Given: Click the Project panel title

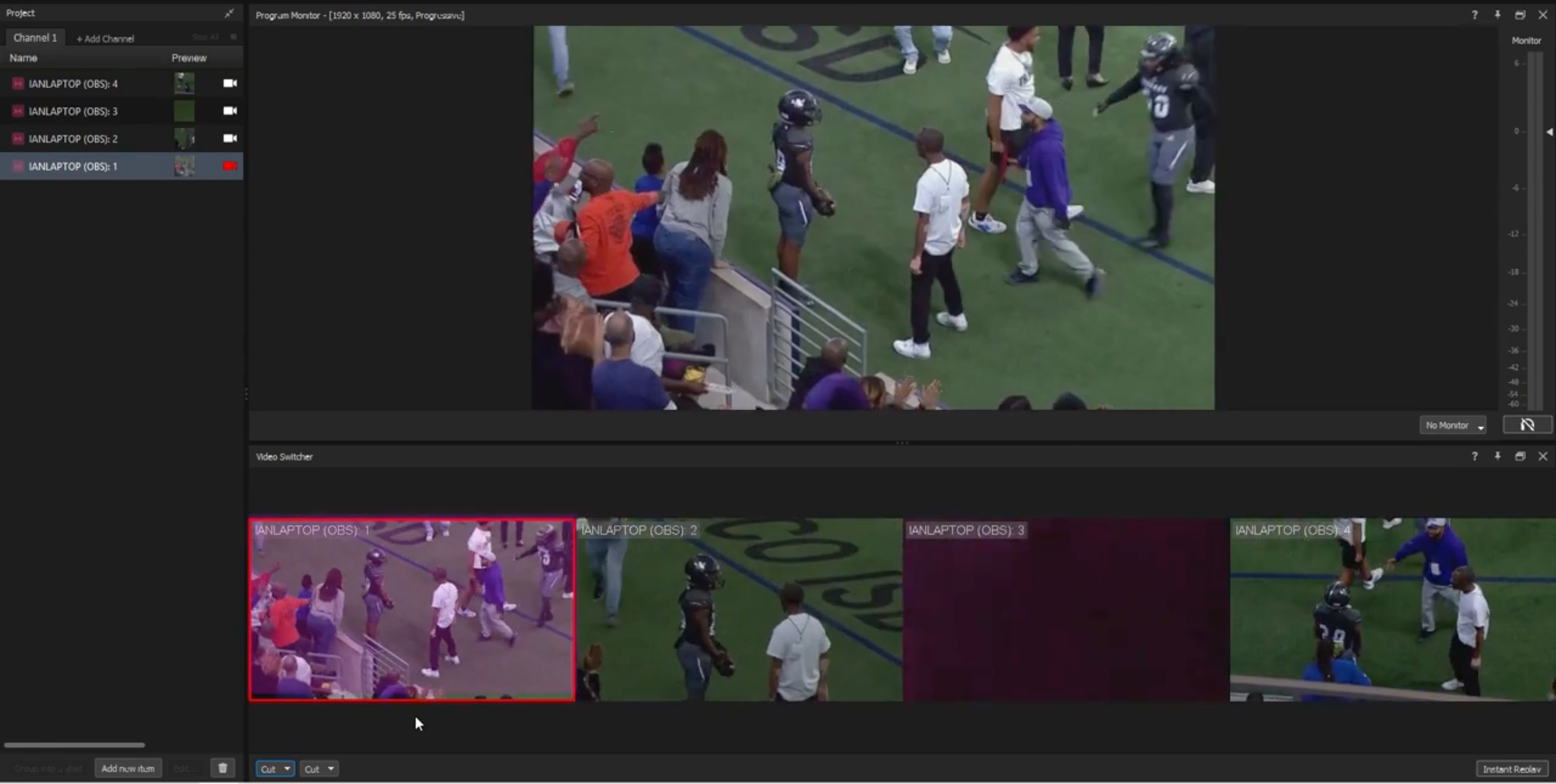Looking at the screenshot, I should pos(21,13).
